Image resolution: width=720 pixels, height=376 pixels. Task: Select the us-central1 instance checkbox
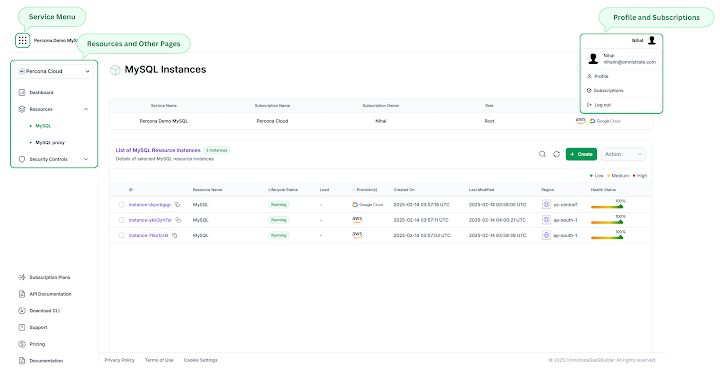(x=121, y=205)
